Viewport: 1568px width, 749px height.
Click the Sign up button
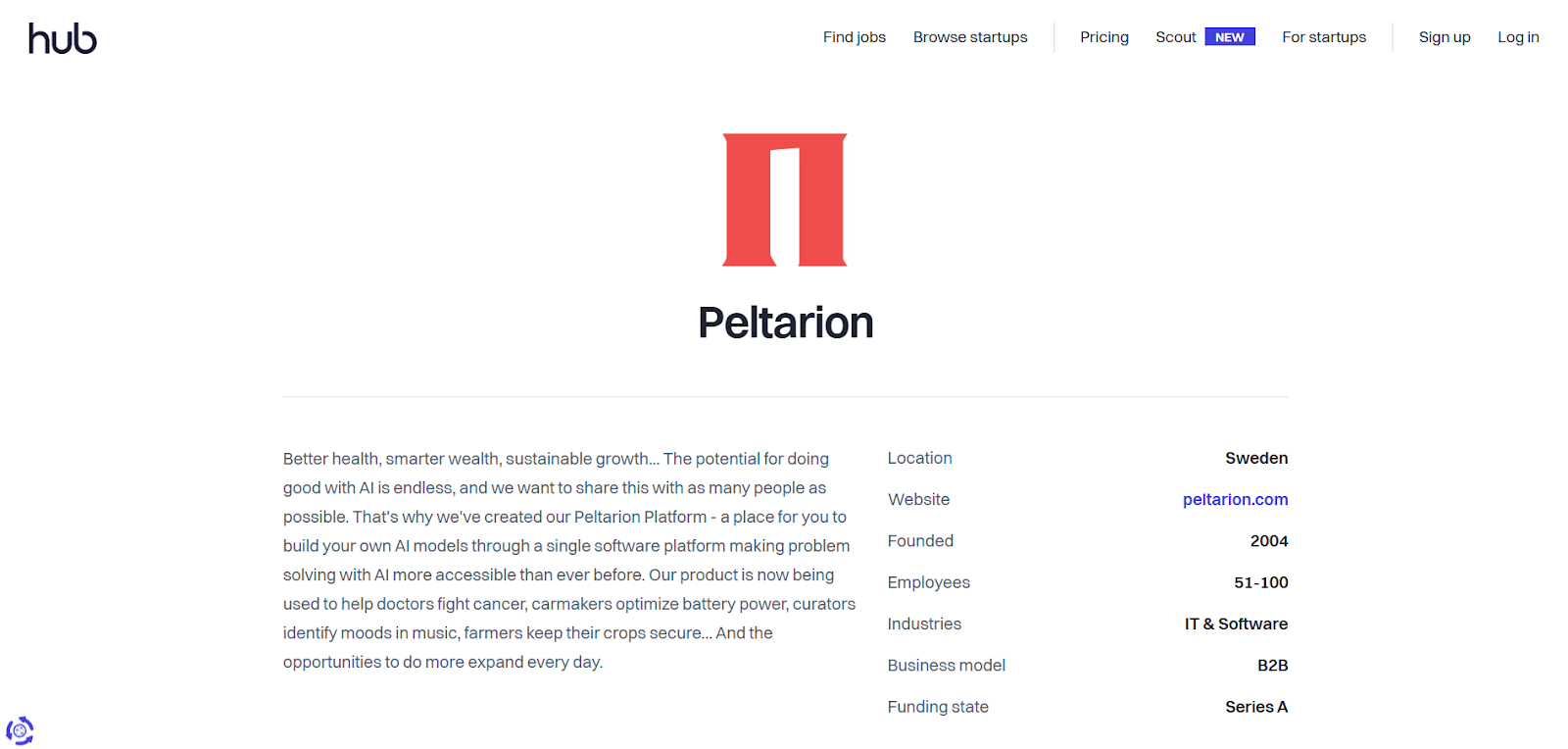[1445, 36]
